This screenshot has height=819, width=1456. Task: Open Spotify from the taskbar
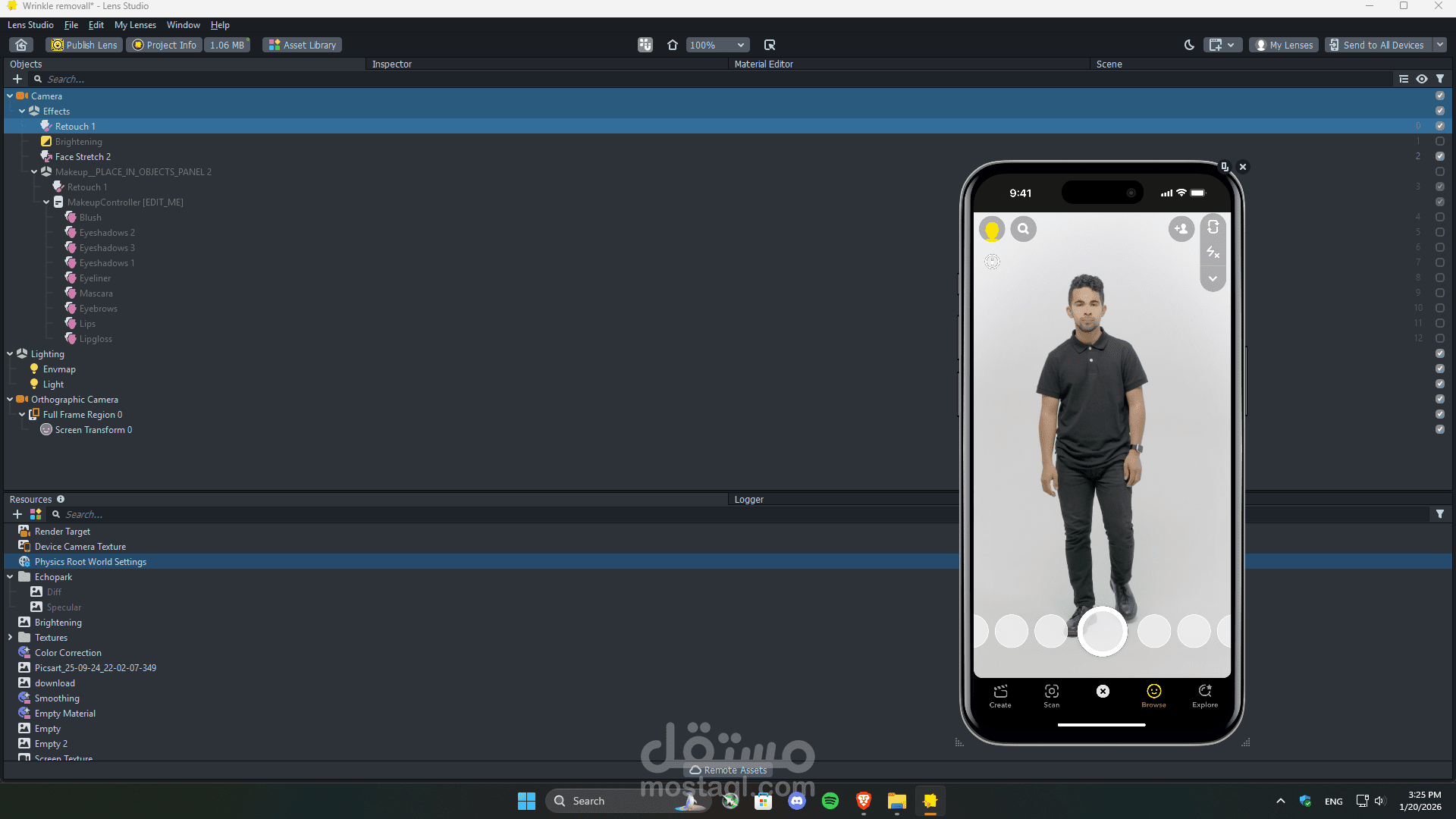[830, 801]
